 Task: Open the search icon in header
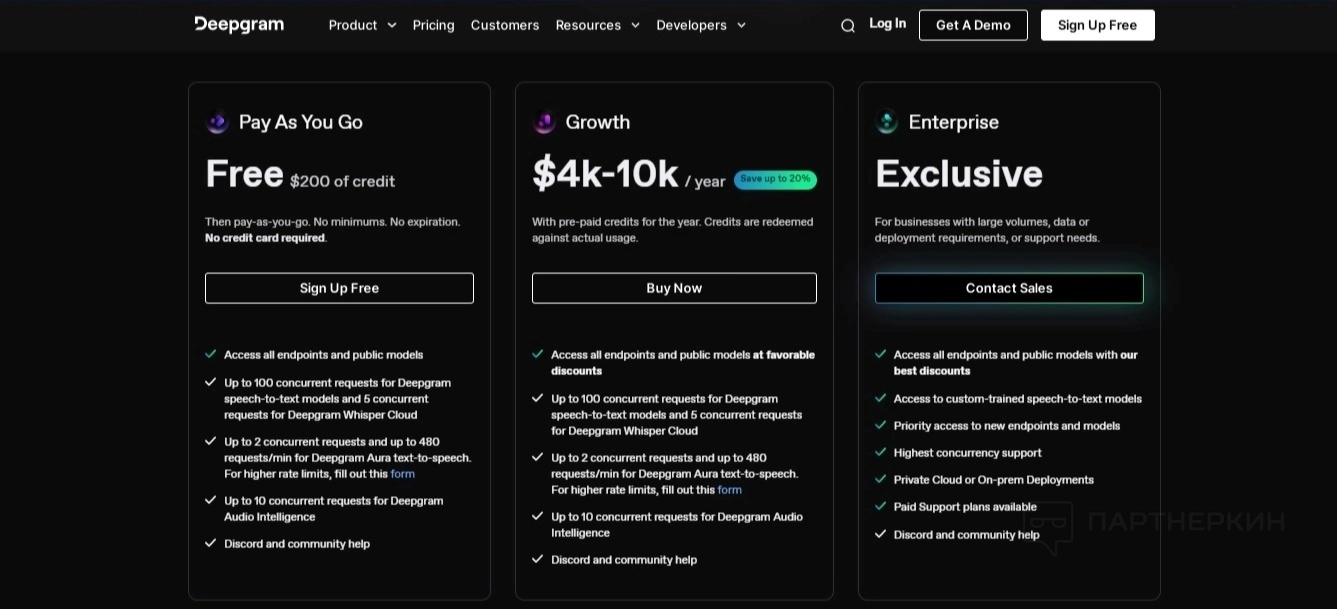click(x=848, y=26)
